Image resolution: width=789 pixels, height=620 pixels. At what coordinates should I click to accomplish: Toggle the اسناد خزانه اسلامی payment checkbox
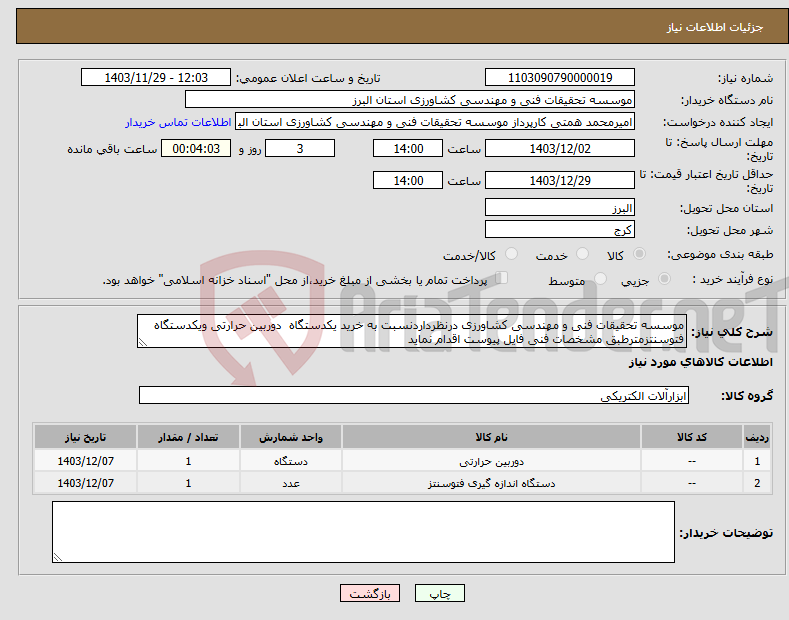(502, 278)
